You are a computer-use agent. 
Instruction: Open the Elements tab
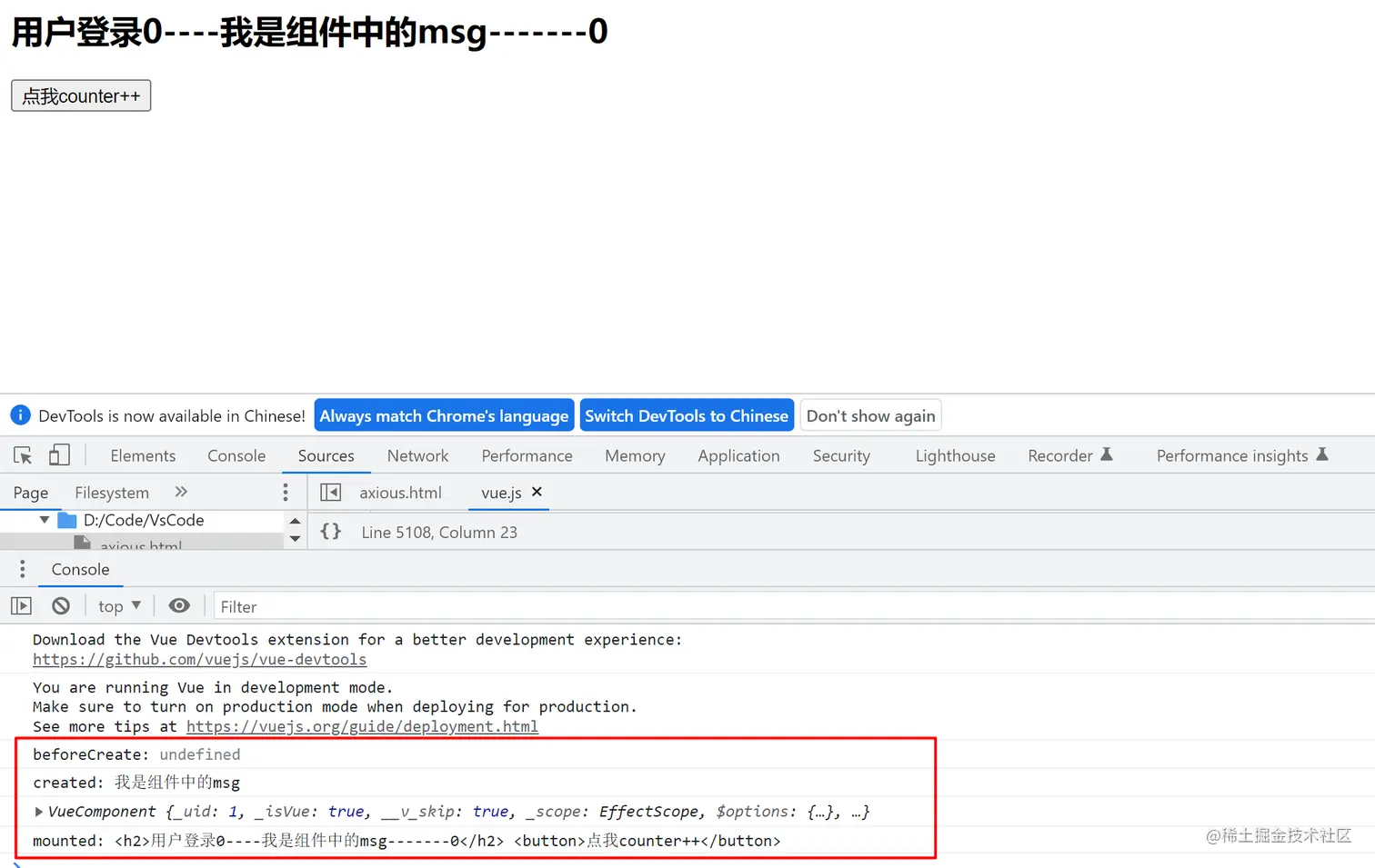(x=143, y=455)
